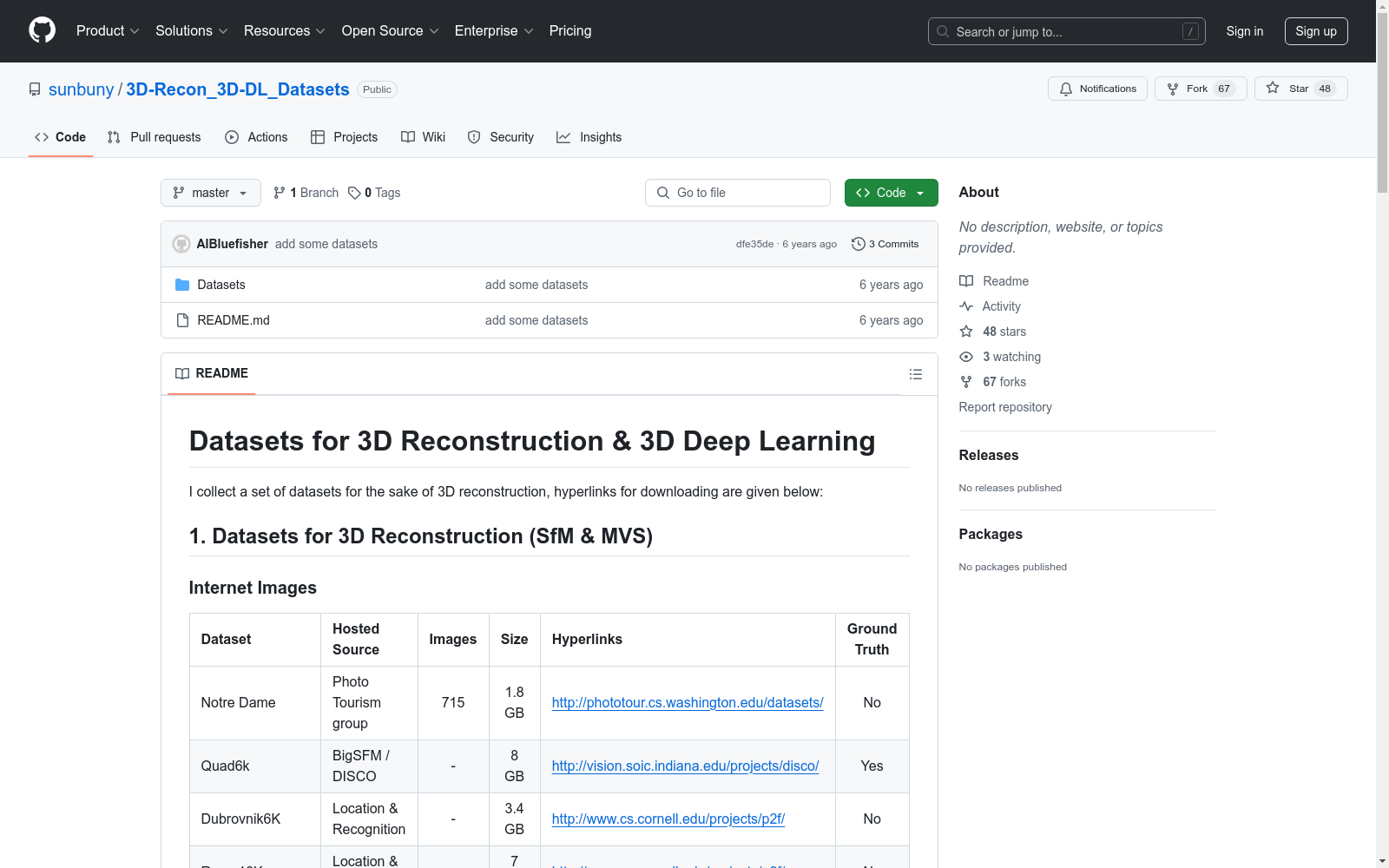Click the 48 star count badge

(x=1325, y=89)
